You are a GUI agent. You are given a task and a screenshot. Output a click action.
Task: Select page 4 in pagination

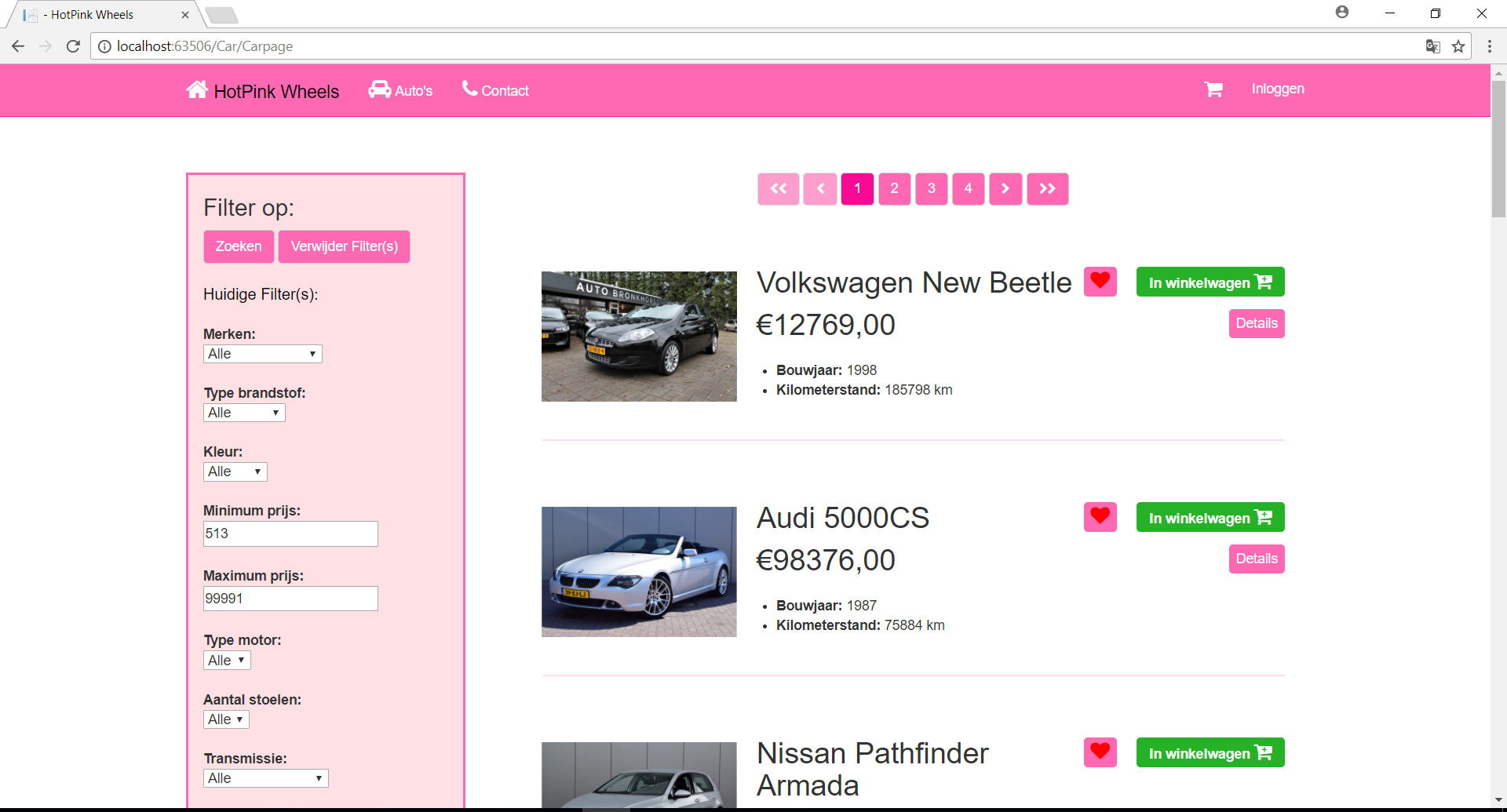pos(969,188)
